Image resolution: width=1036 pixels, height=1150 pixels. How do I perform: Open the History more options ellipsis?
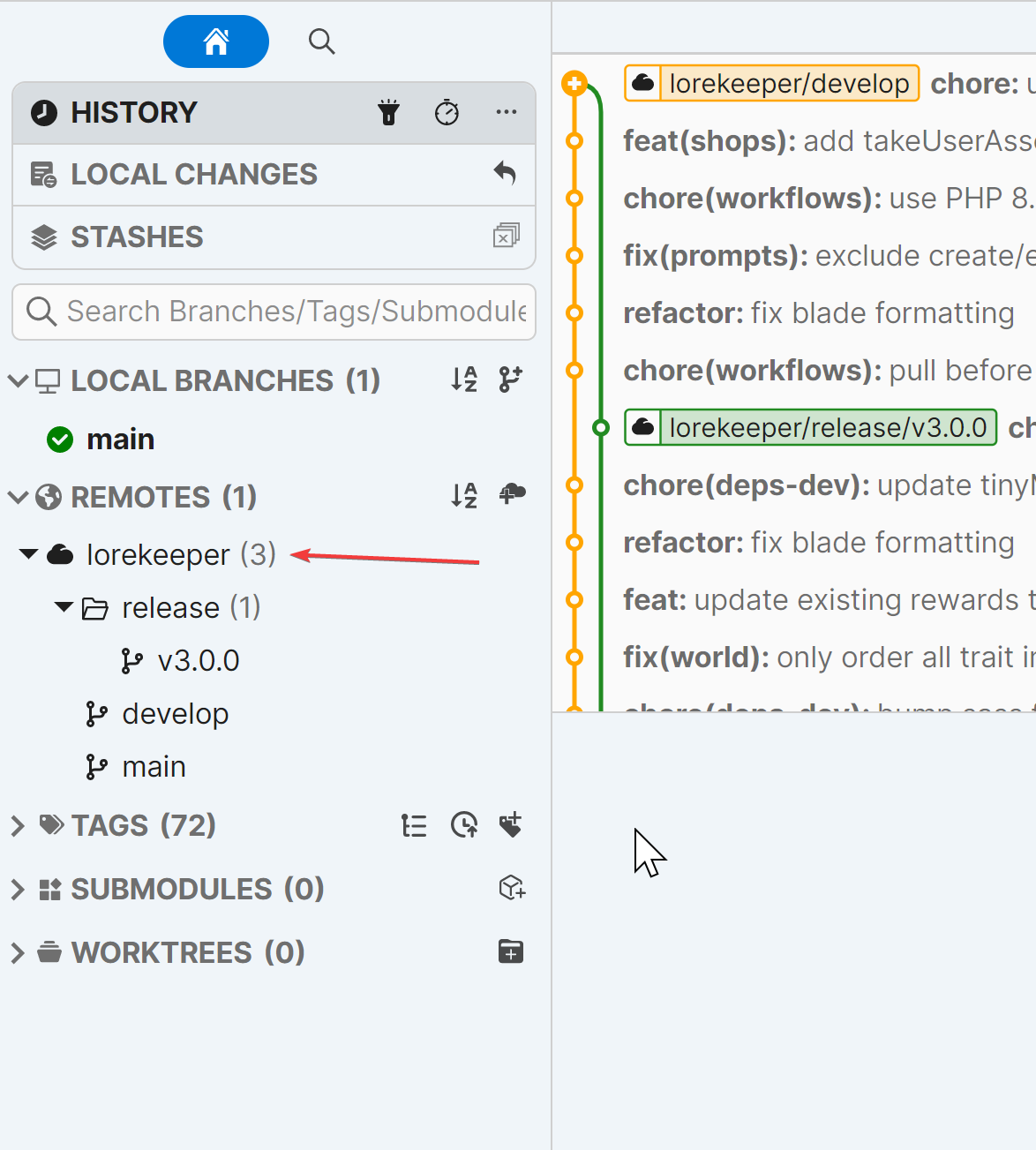pos(507,112)
